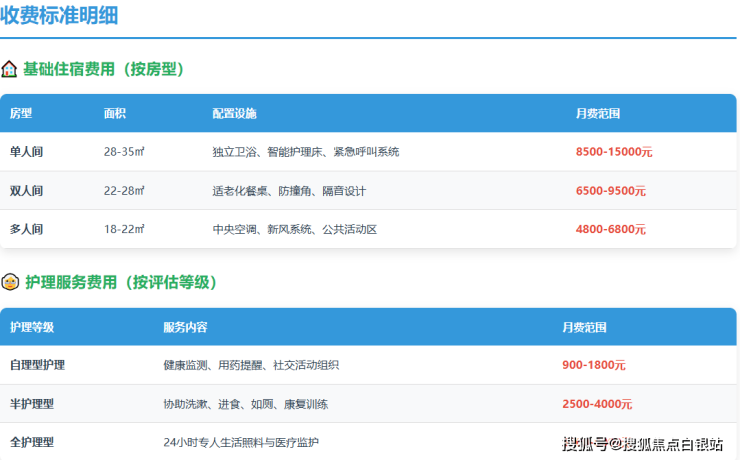Select the 半护理型 row label
The image size is (740, 460).
tap(32, 404)
